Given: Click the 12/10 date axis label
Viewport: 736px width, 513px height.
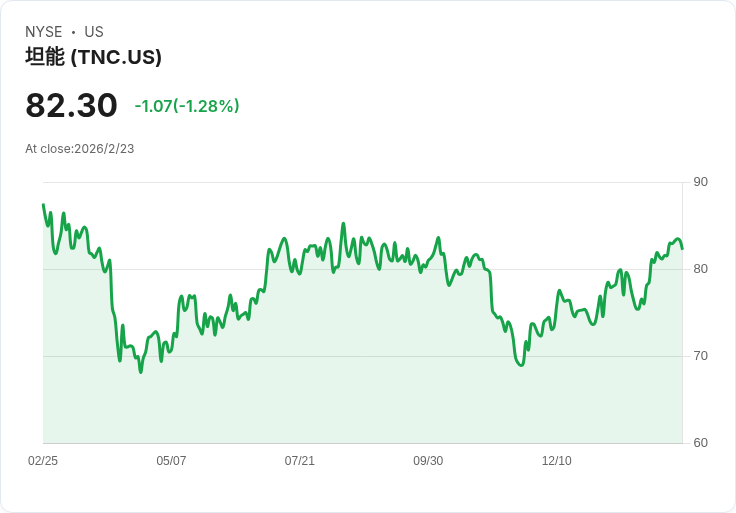Looking at the screenshot, I should click(556, 461).
